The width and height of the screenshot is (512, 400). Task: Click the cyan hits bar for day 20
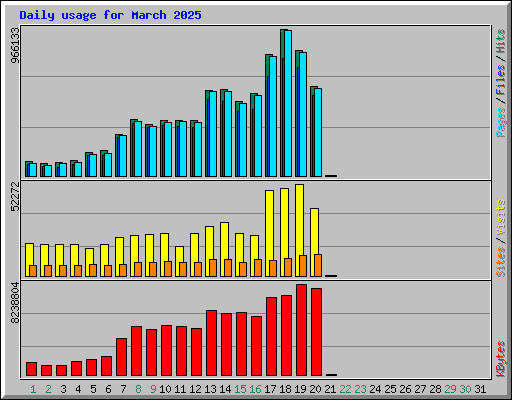click(x=318, y=132)
